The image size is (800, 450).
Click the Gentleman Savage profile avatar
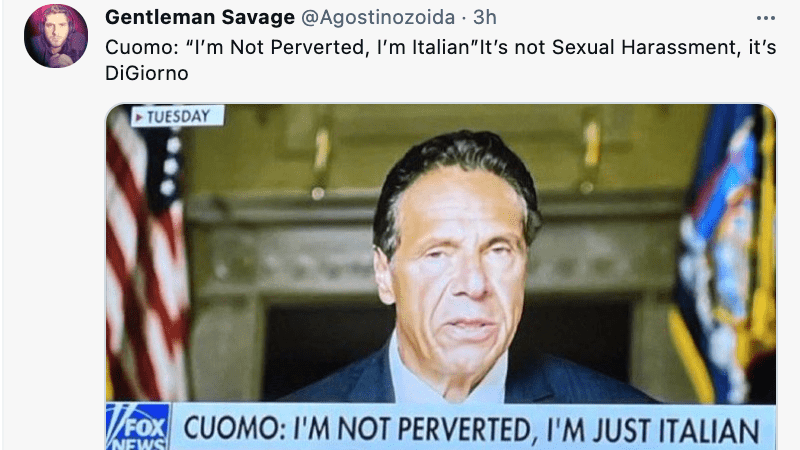56,36
